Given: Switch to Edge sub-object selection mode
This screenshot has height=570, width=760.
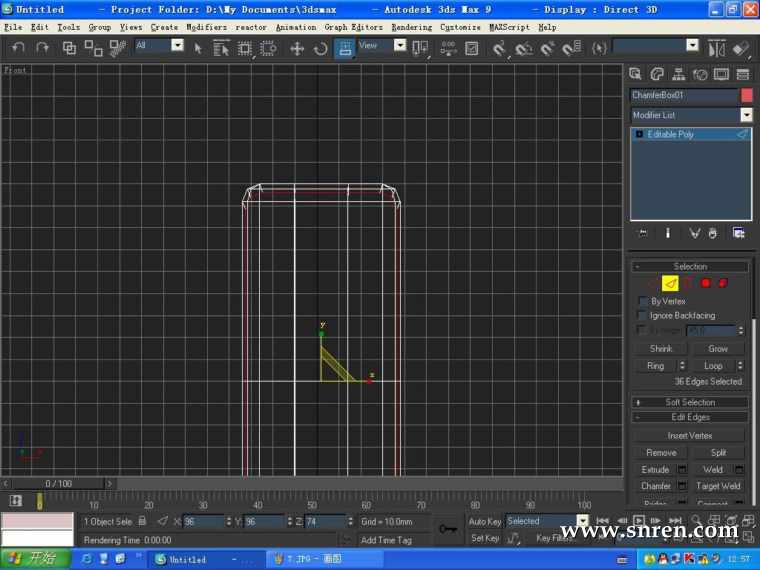Looking at the screenshot, I should click(x=670, y=283).
